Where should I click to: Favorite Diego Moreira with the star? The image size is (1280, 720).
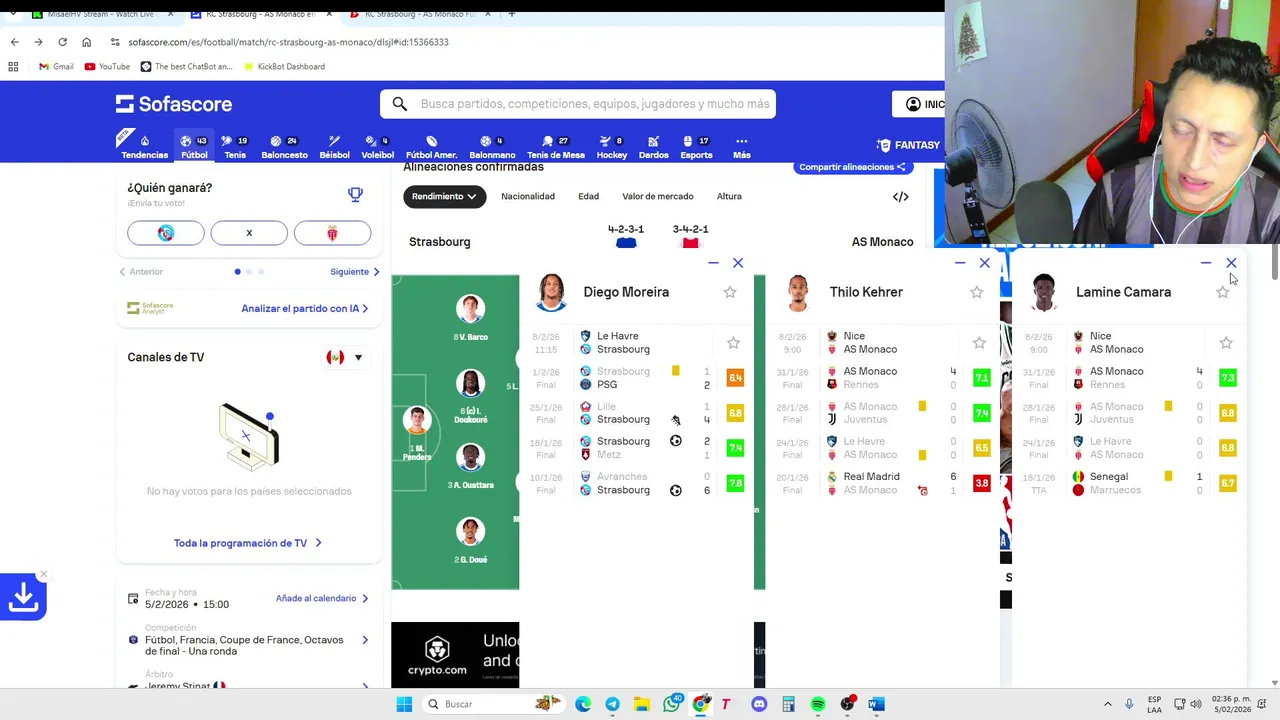click(730, 292)
